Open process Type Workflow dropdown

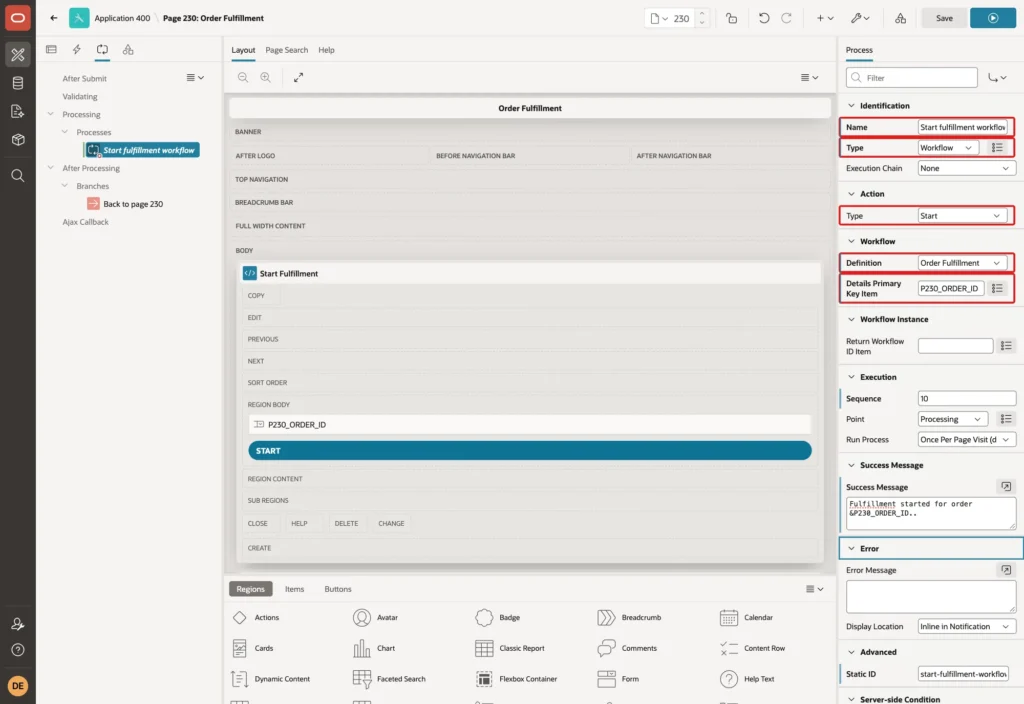[x=948, y=148]
